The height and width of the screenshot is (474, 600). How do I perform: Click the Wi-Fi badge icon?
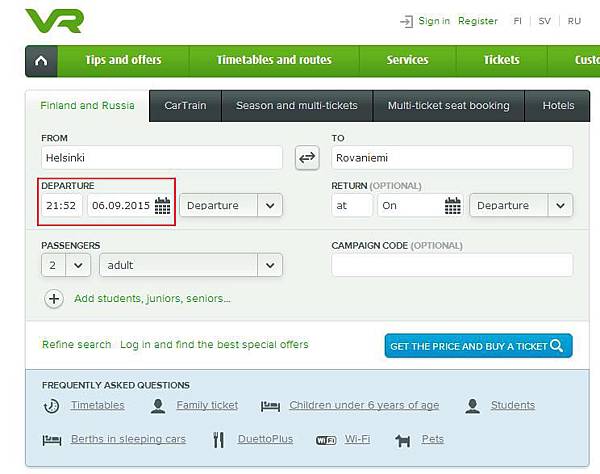(x=326, y=440)
